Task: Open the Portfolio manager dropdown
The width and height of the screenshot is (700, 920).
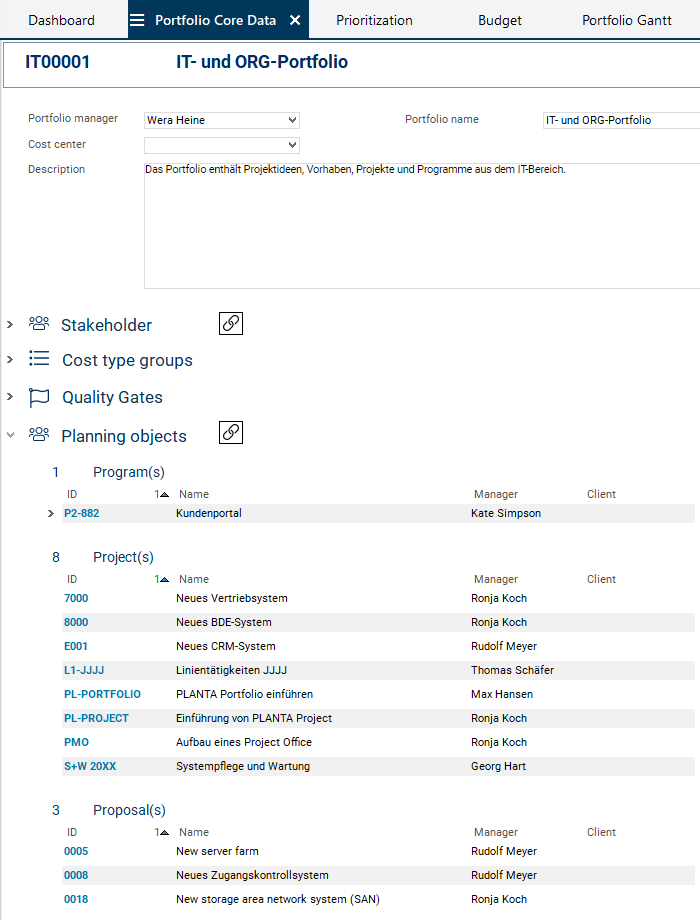Action: [222, 120]
